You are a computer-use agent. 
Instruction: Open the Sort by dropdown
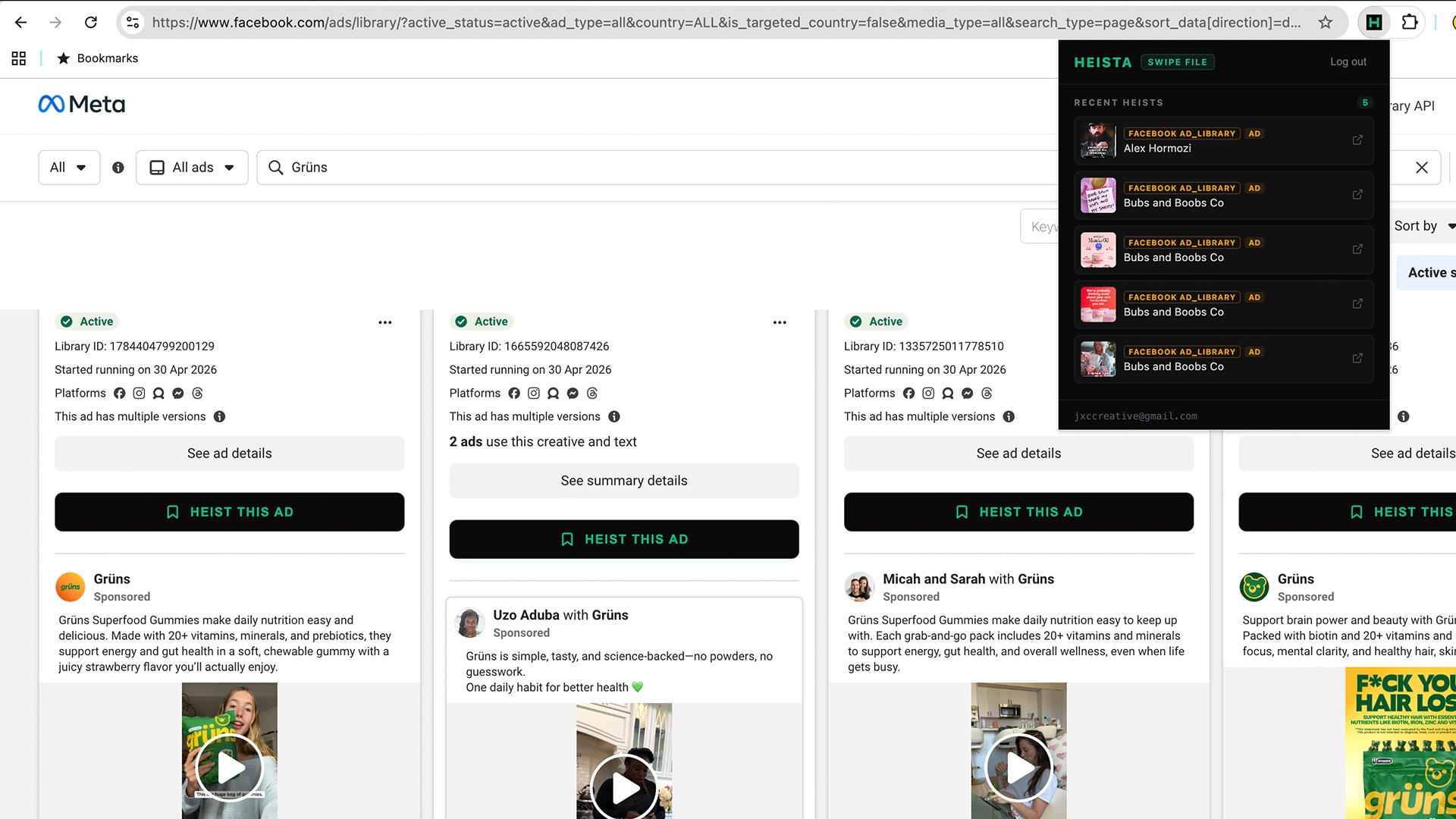coord(1424,226)
